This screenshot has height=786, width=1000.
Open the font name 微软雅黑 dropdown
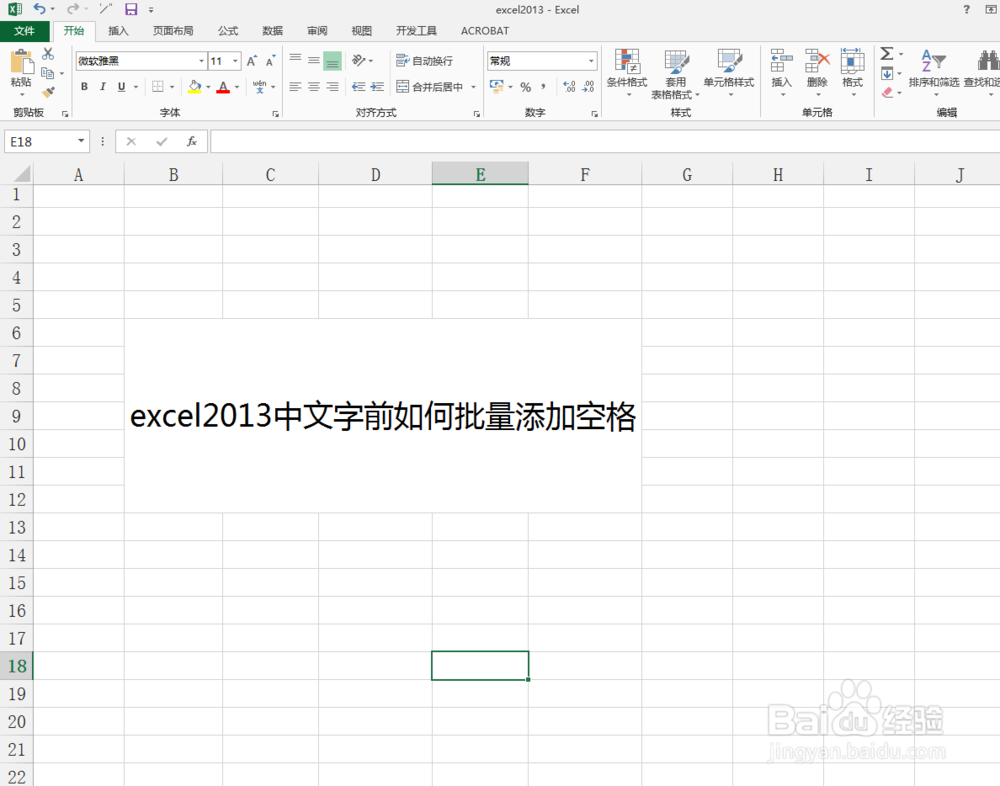coord(202,61)
